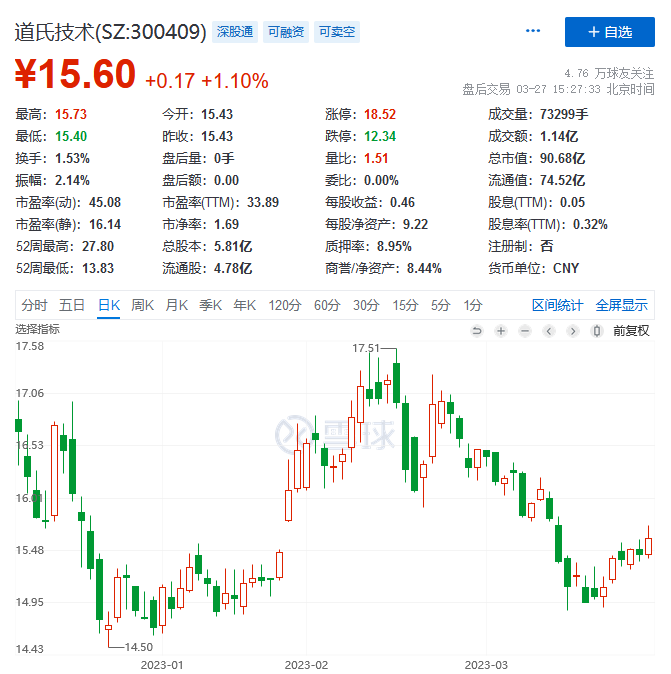Click 总市值 value 90.68亿
Image resolution: width=671 pixels, height=674 pixels.
[x=563, y=158]
